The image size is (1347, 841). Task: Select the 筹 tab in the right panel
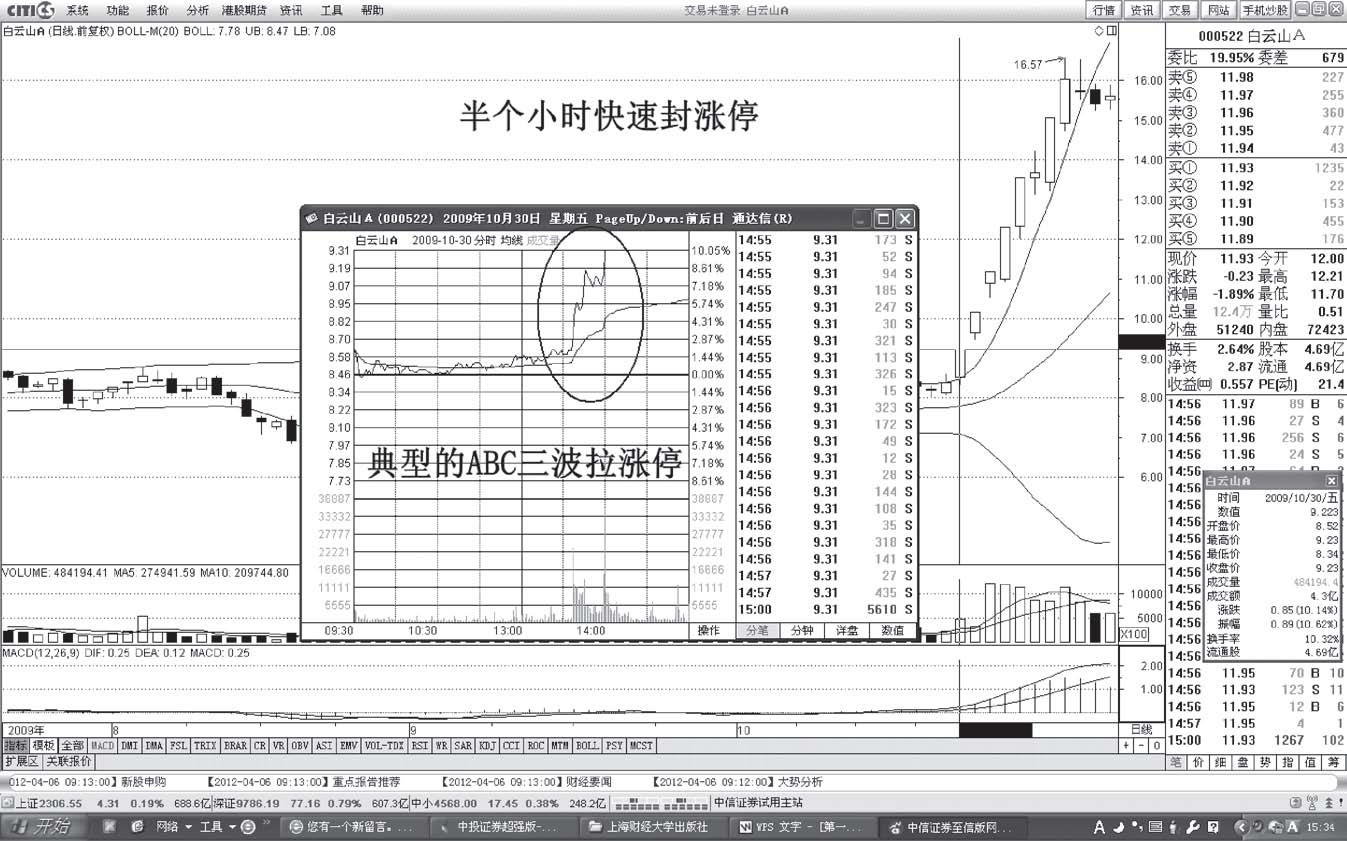pyautogui.click(x=1334, y=762)
